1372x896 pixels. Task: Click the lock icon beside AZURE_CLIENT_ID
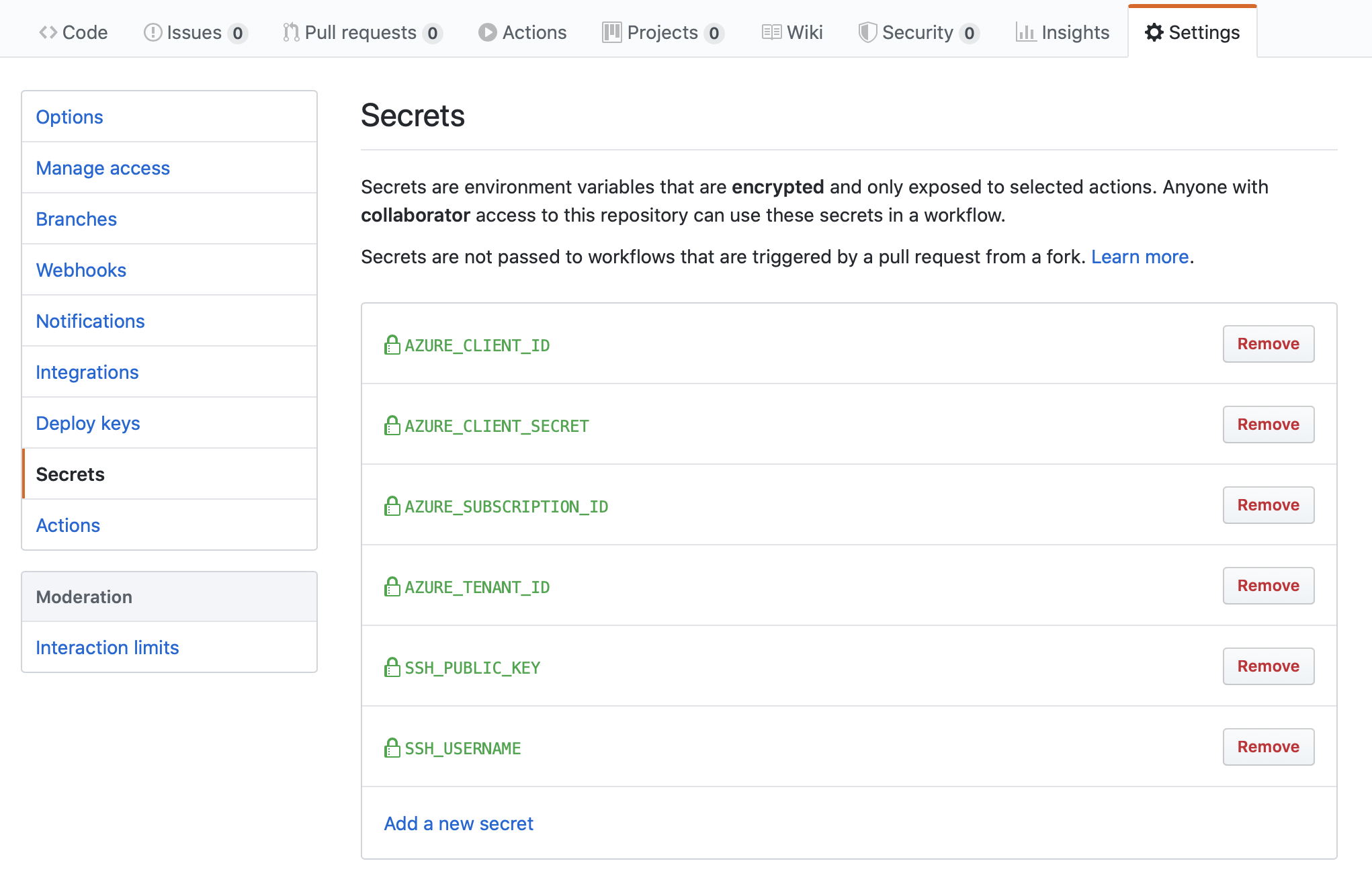click(x=392, y=345)
